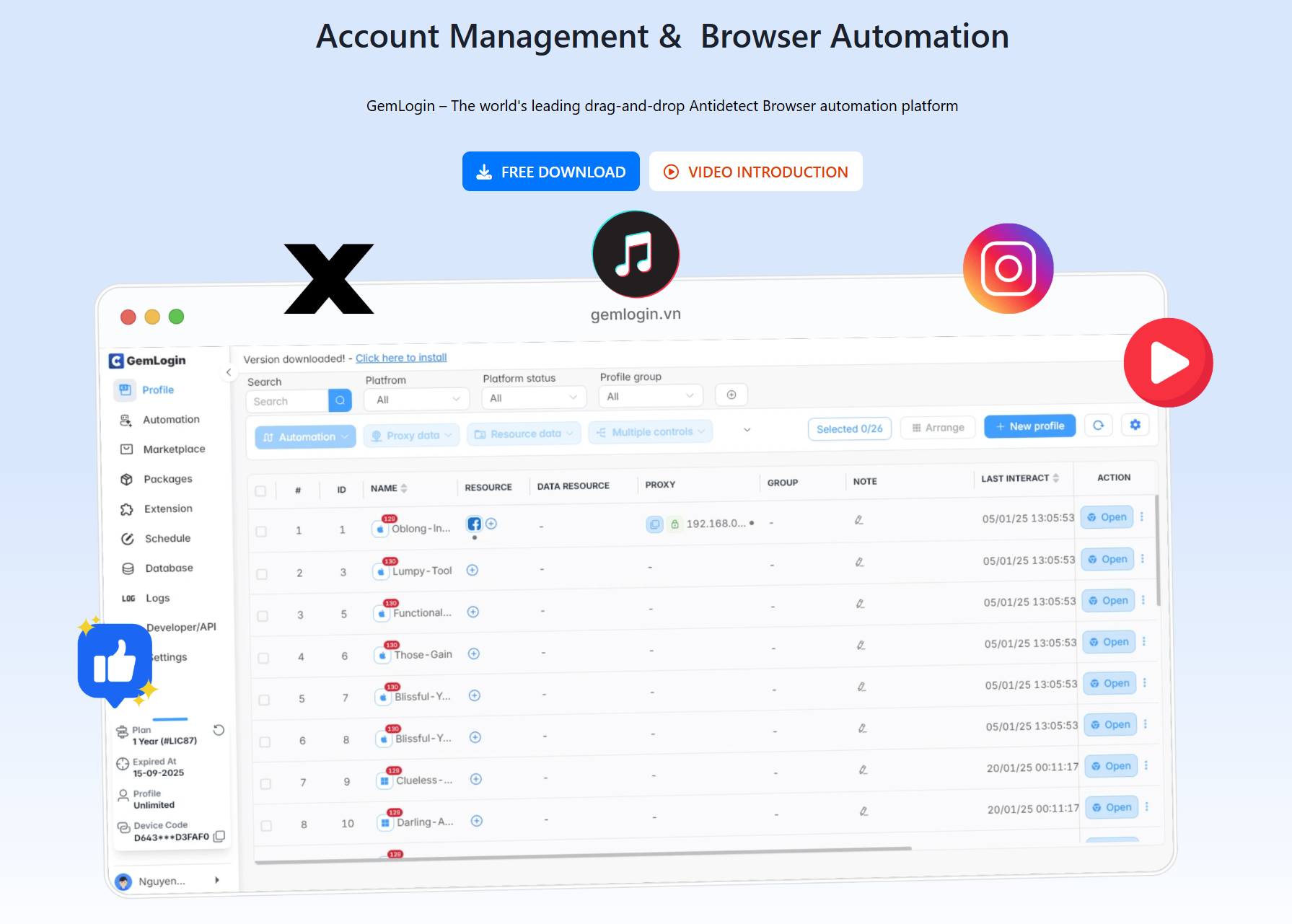Click the horizontal scrollbar under the table
The image size is (1292, 924).
583,855
